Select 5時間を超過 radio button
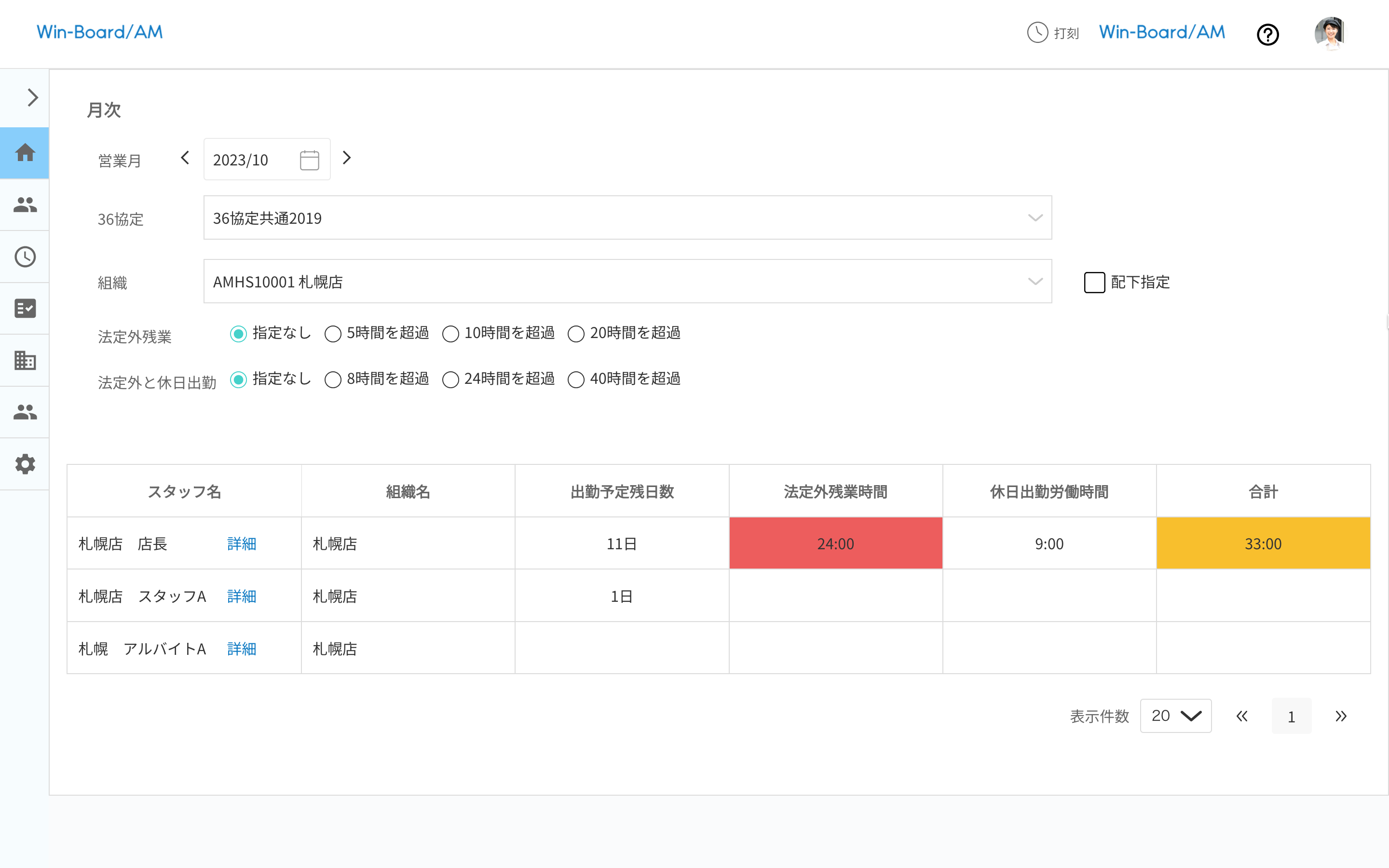Viewport: 1389px width, 868px height. coord(333,334)
